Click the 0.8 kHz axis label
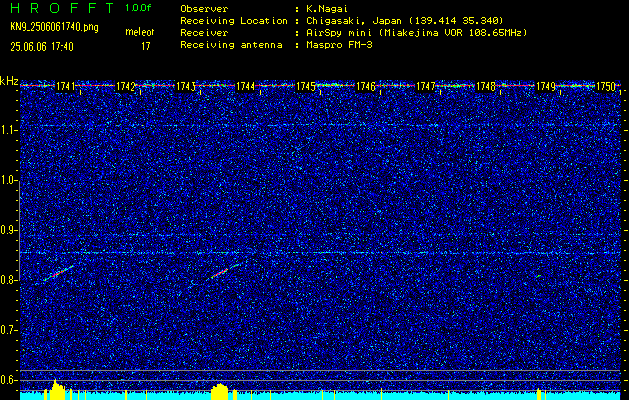629x400 pixels. click(8, 280)
